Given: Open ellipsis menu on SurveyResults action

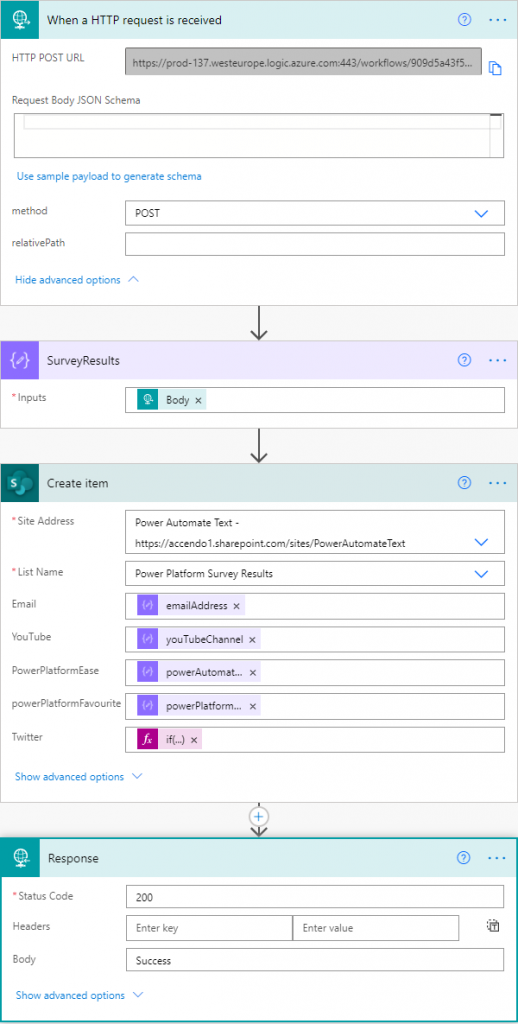Looking at the screenshot, I should [498, 360].
